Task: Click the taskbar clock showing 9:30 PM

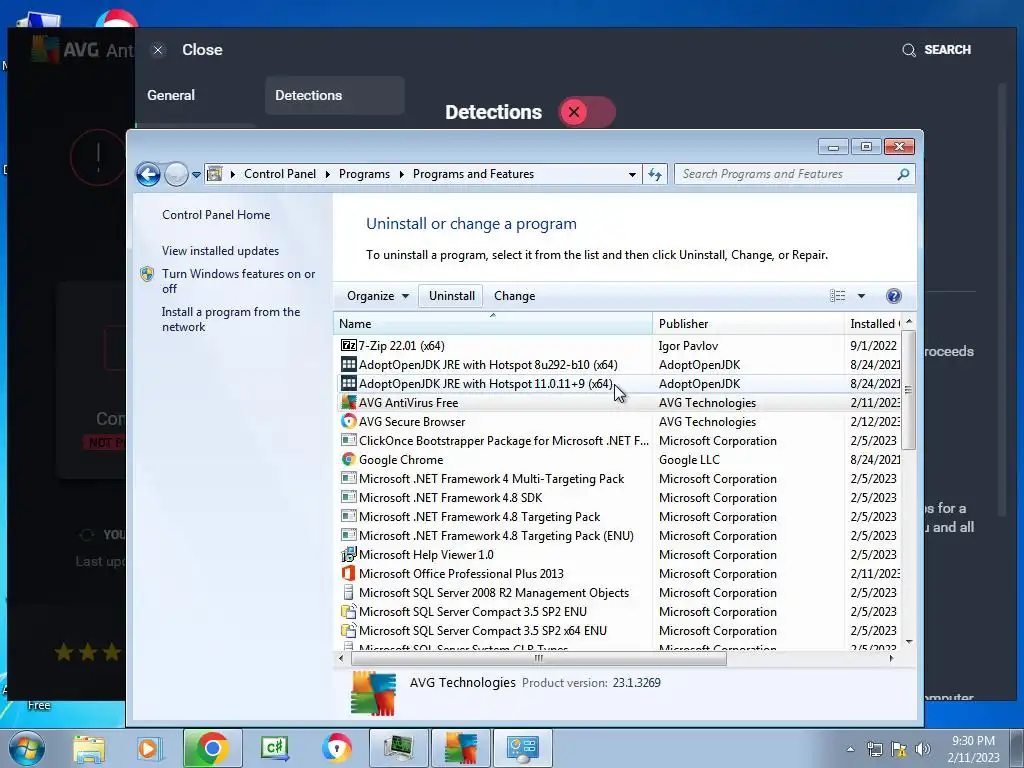Action: (x=973, y=749)
